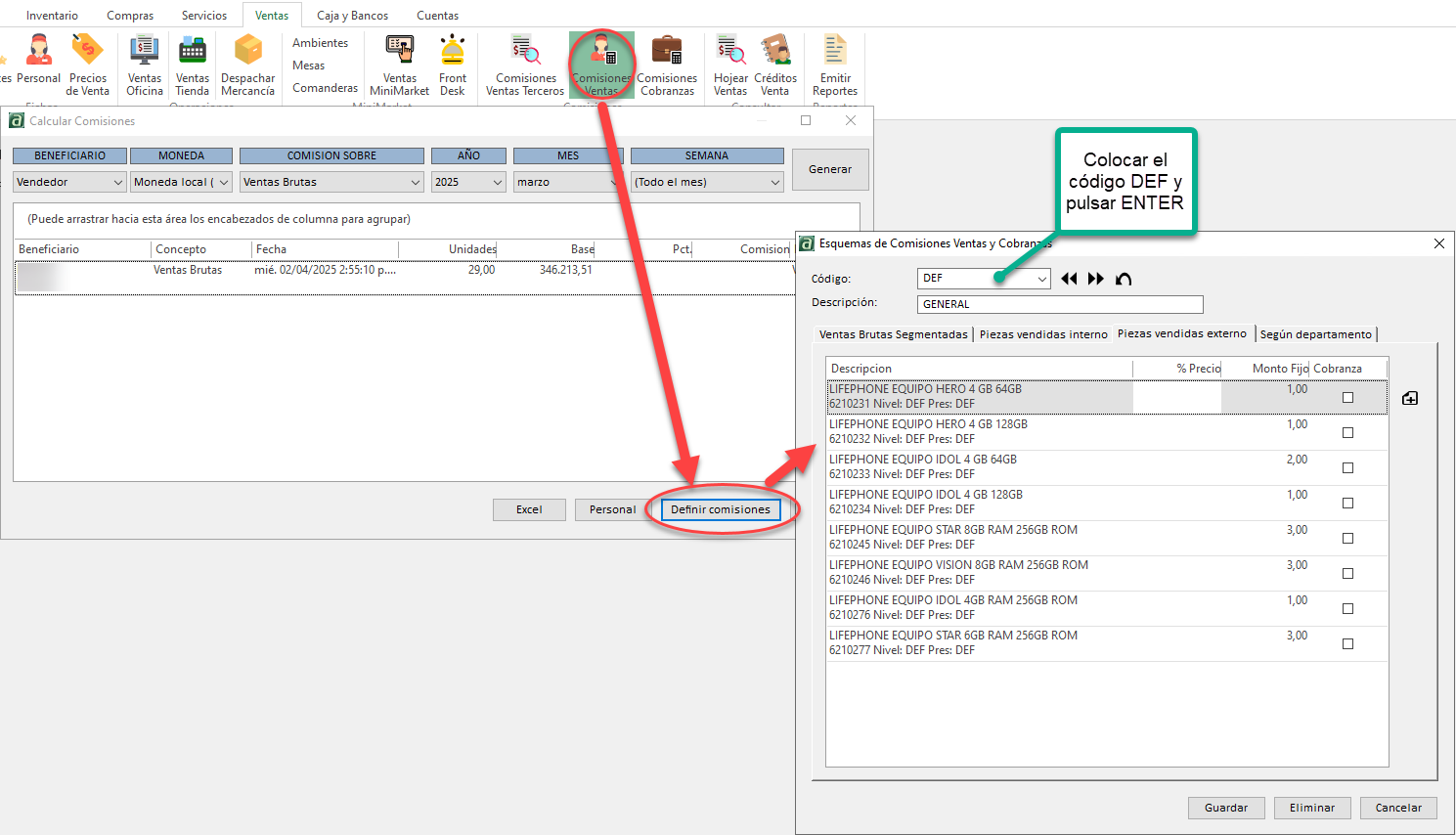This screenshot has height=835, width=1456.
Task: Click the undo arrow beside Código
Action: pos(1124,279)
